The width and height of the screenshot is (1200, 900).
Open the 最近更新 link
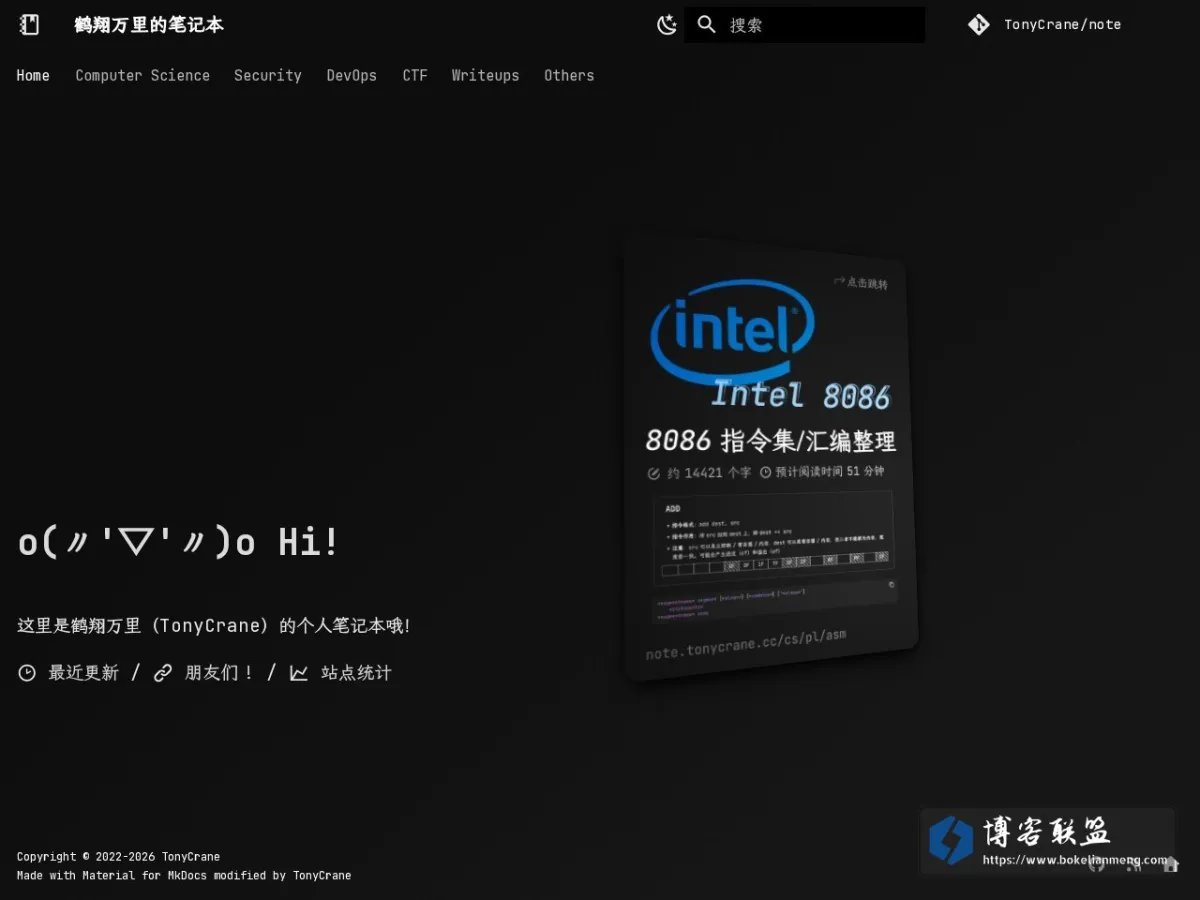pos(84,673)
